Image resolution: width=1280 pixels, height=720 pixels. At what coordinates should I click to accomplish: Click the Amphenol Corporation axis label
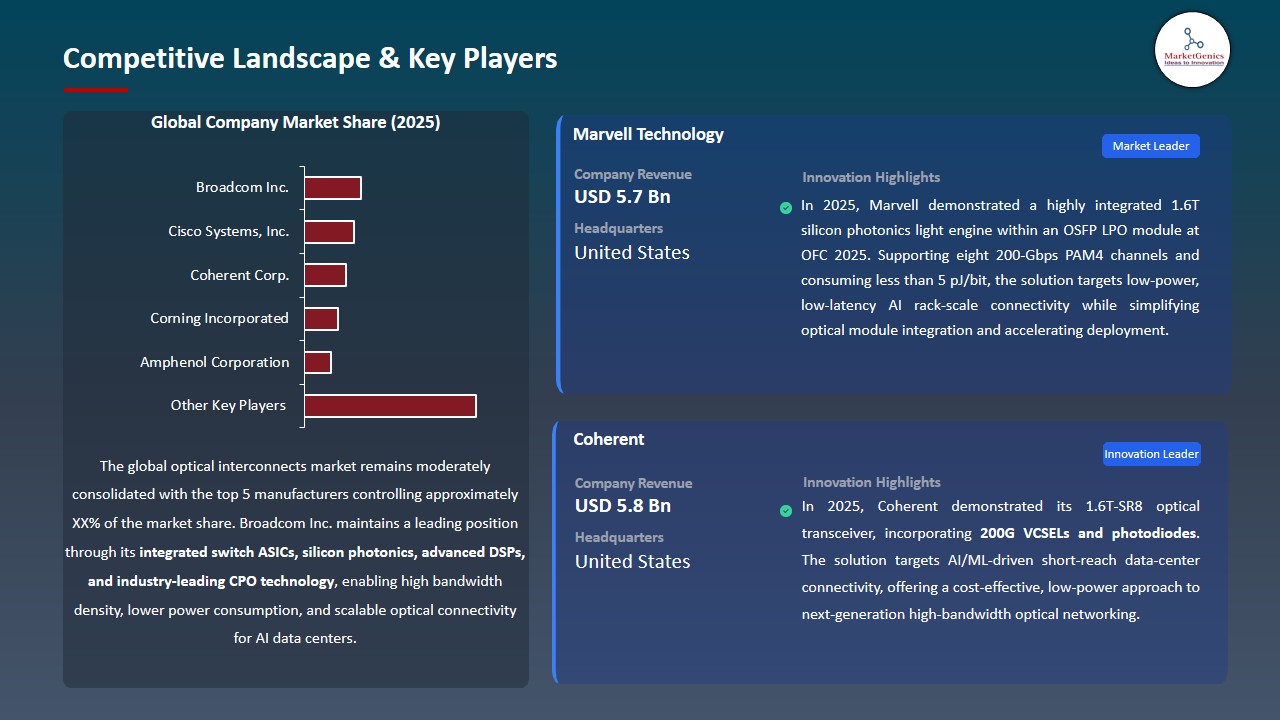215,362
